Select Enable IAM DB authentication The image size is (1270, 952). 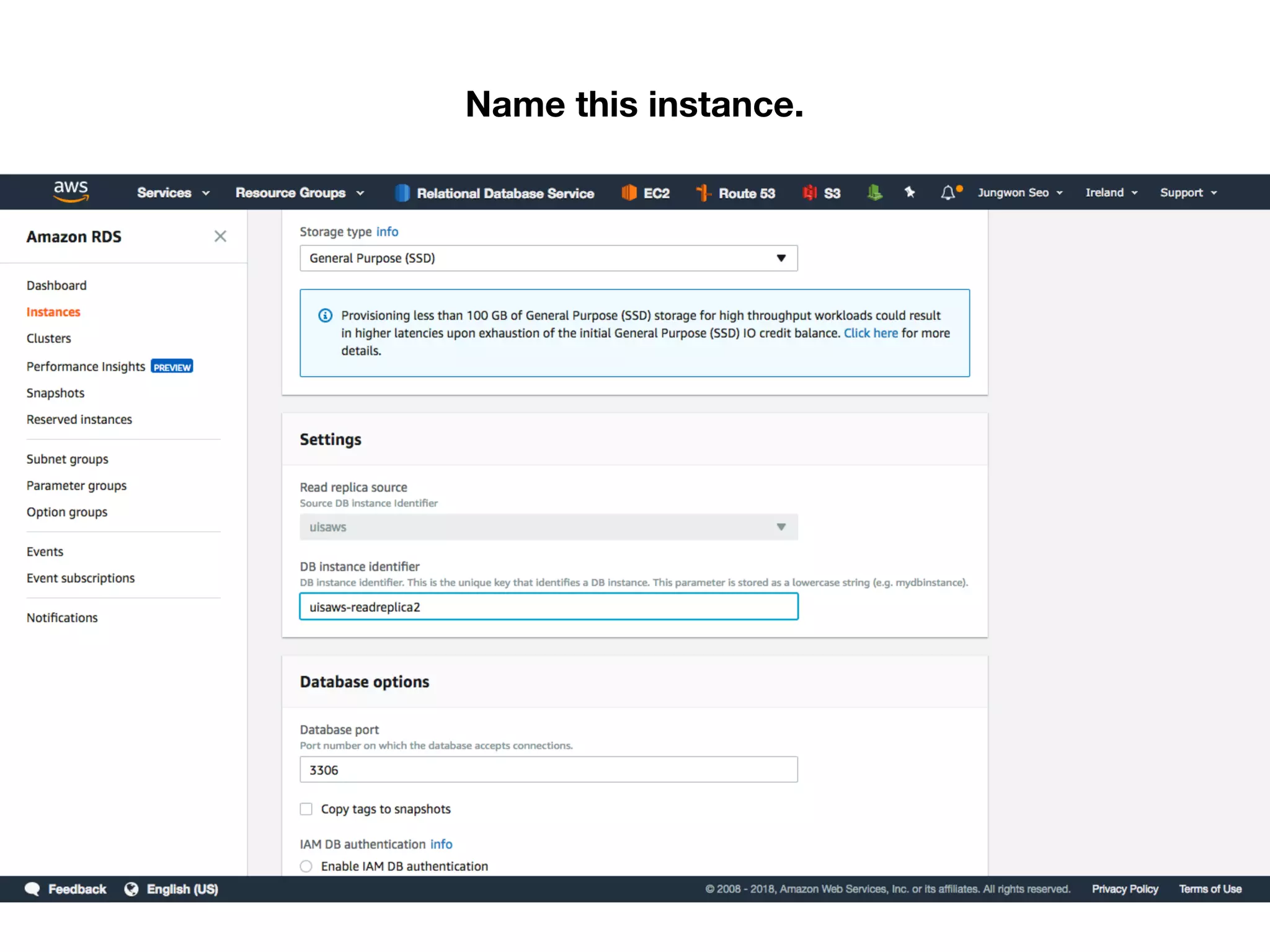[306, 866]
